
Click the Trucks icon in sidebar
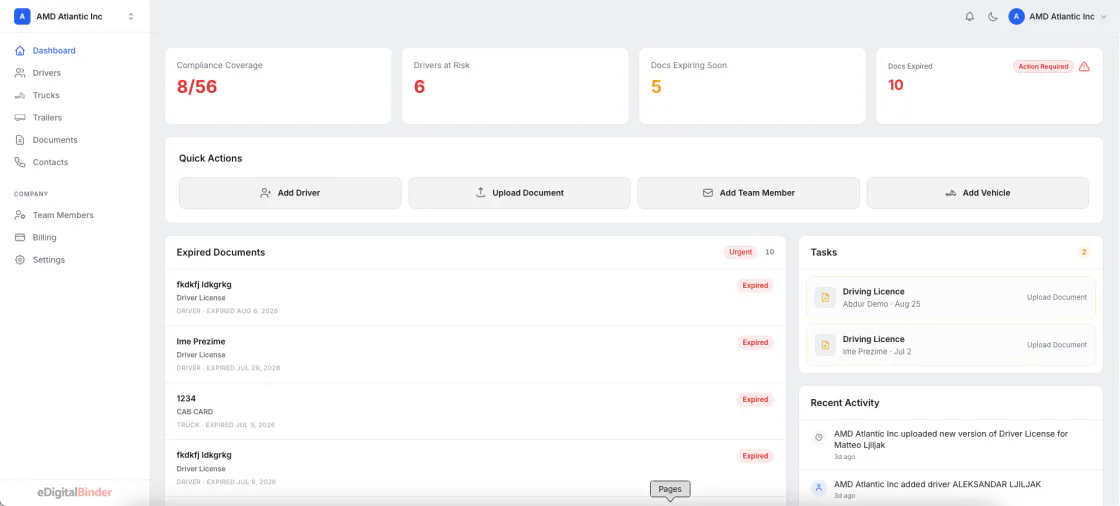[x=20, y=95]
